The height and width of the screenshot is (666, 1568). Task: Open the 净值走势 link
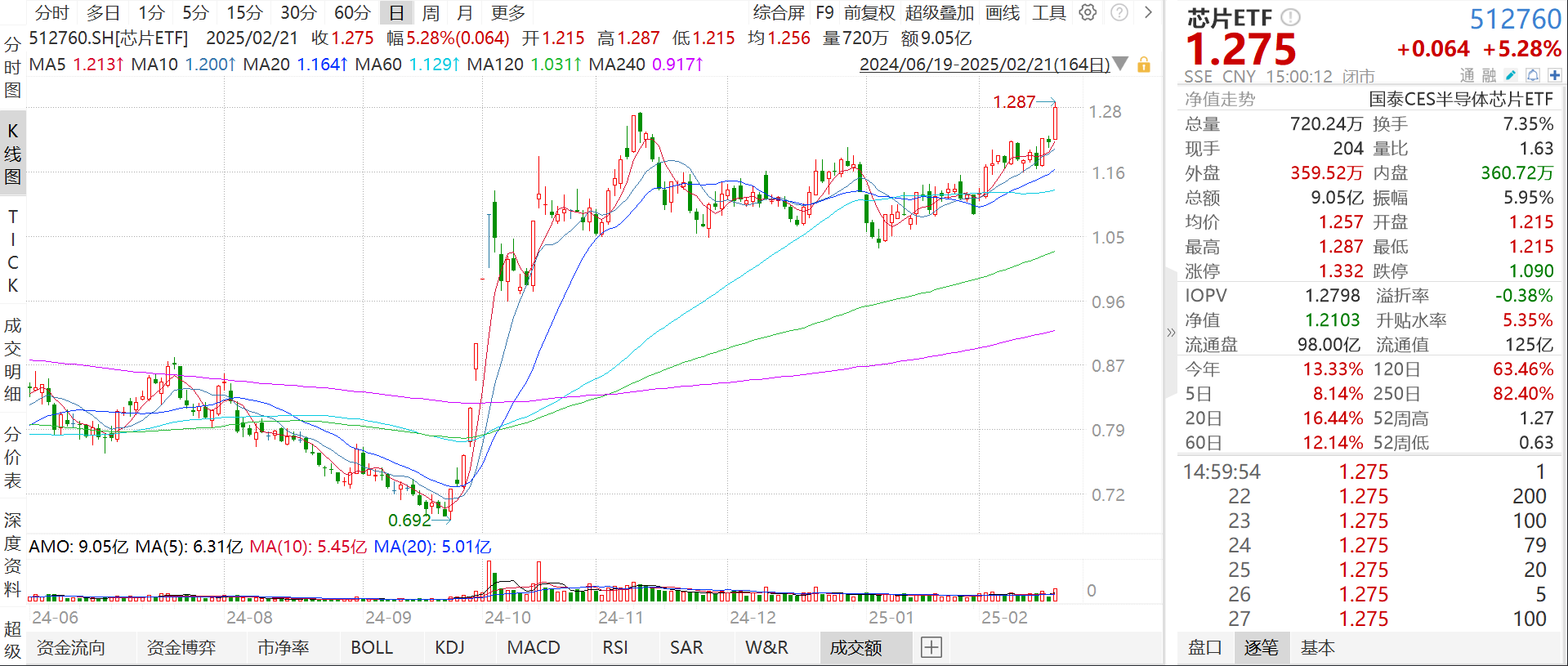[x=1219, y=99]
